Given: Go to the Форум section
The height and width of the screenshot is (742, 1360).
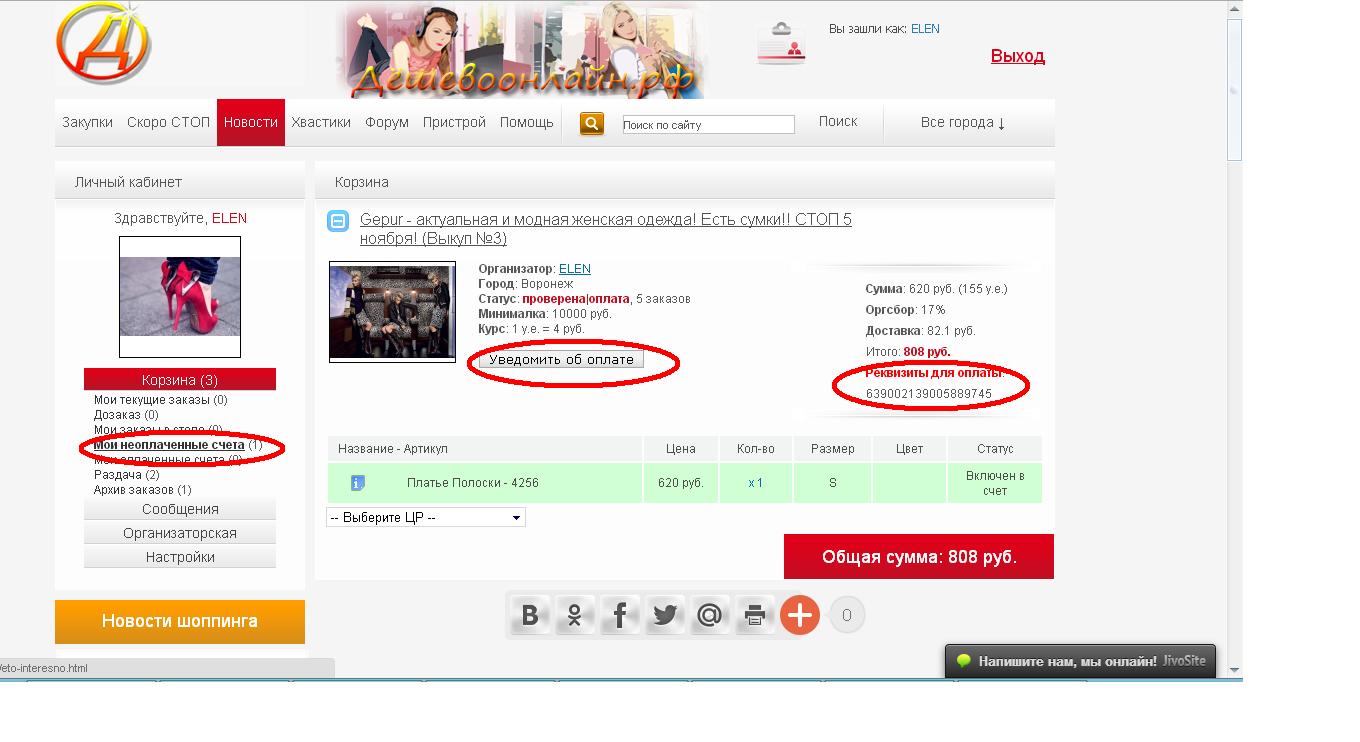Looking at the screenshot, I should 387,122.
